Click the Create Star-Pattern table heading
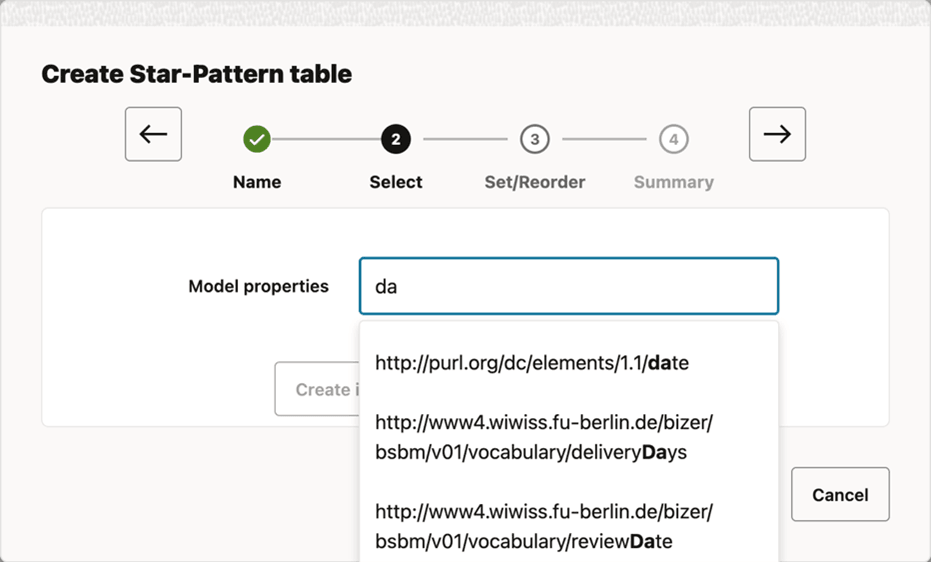 (196, 74)
